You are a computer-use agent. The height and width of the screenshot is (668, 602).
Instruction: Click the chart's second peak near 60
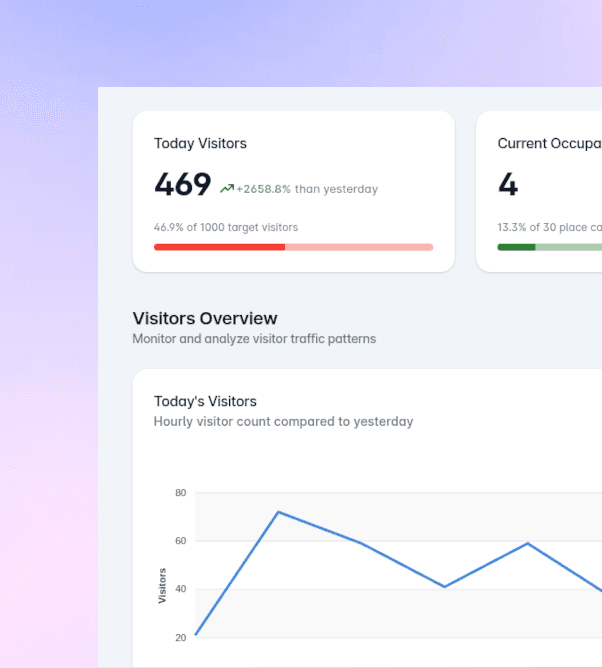pyautogui.click(x=527, y=543)
